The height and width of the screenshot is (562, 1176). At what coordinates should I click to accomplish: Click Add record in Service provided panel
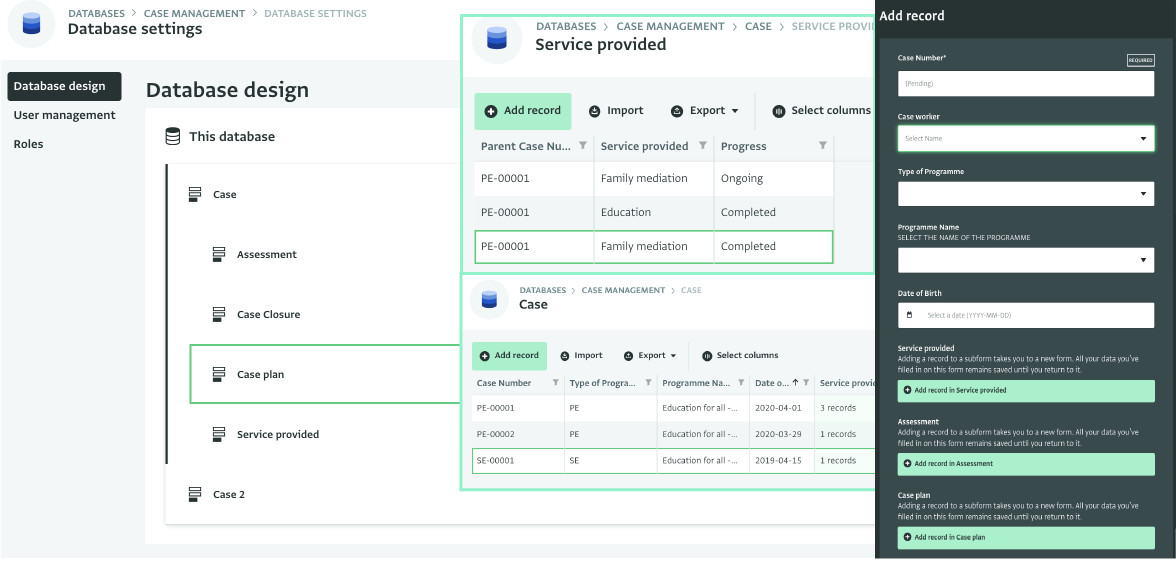[x=523, y=111]
